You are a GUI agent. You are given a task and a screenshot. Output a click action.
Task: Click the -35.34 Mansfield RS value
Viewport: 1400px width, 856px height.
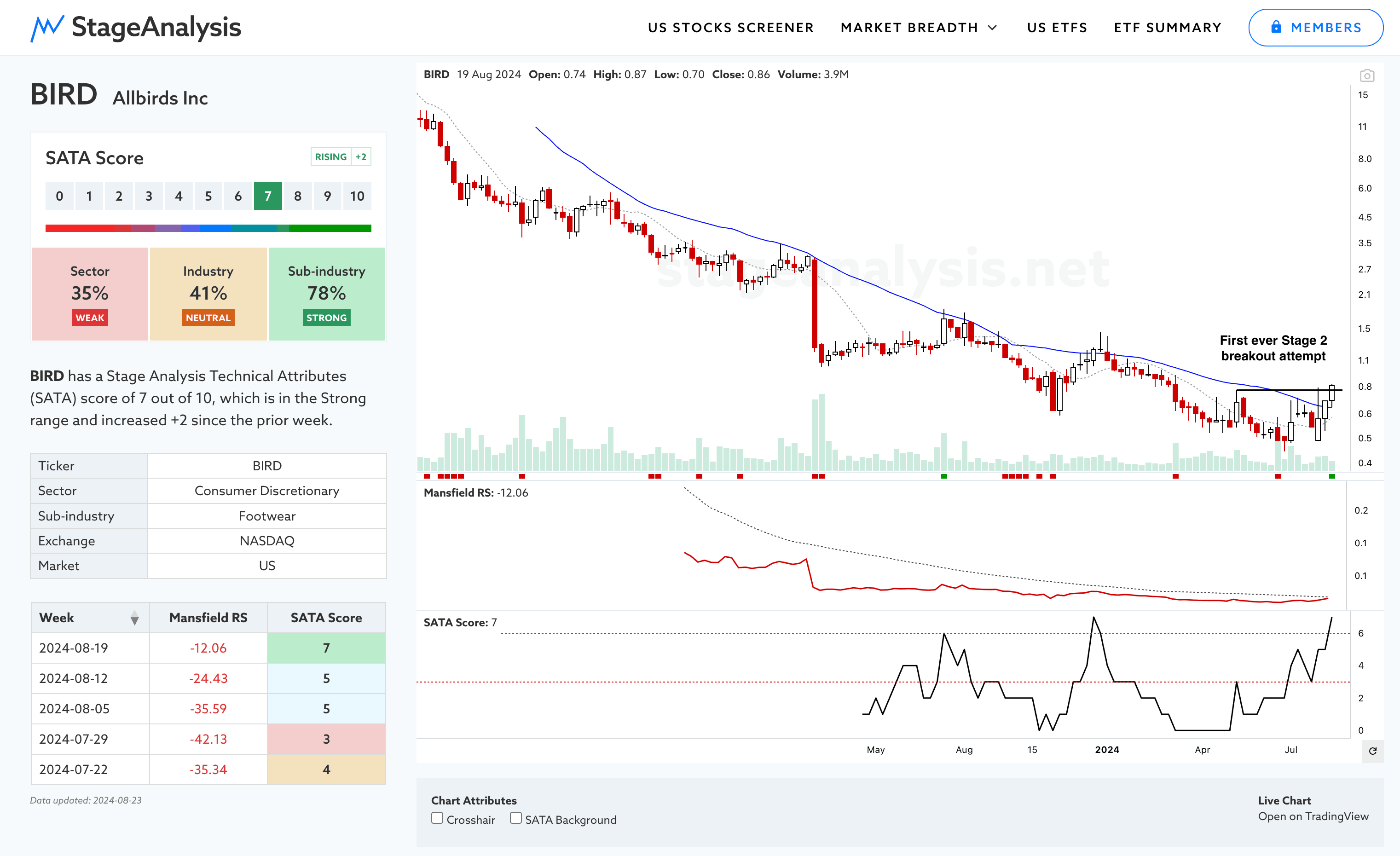coord(208,769)
